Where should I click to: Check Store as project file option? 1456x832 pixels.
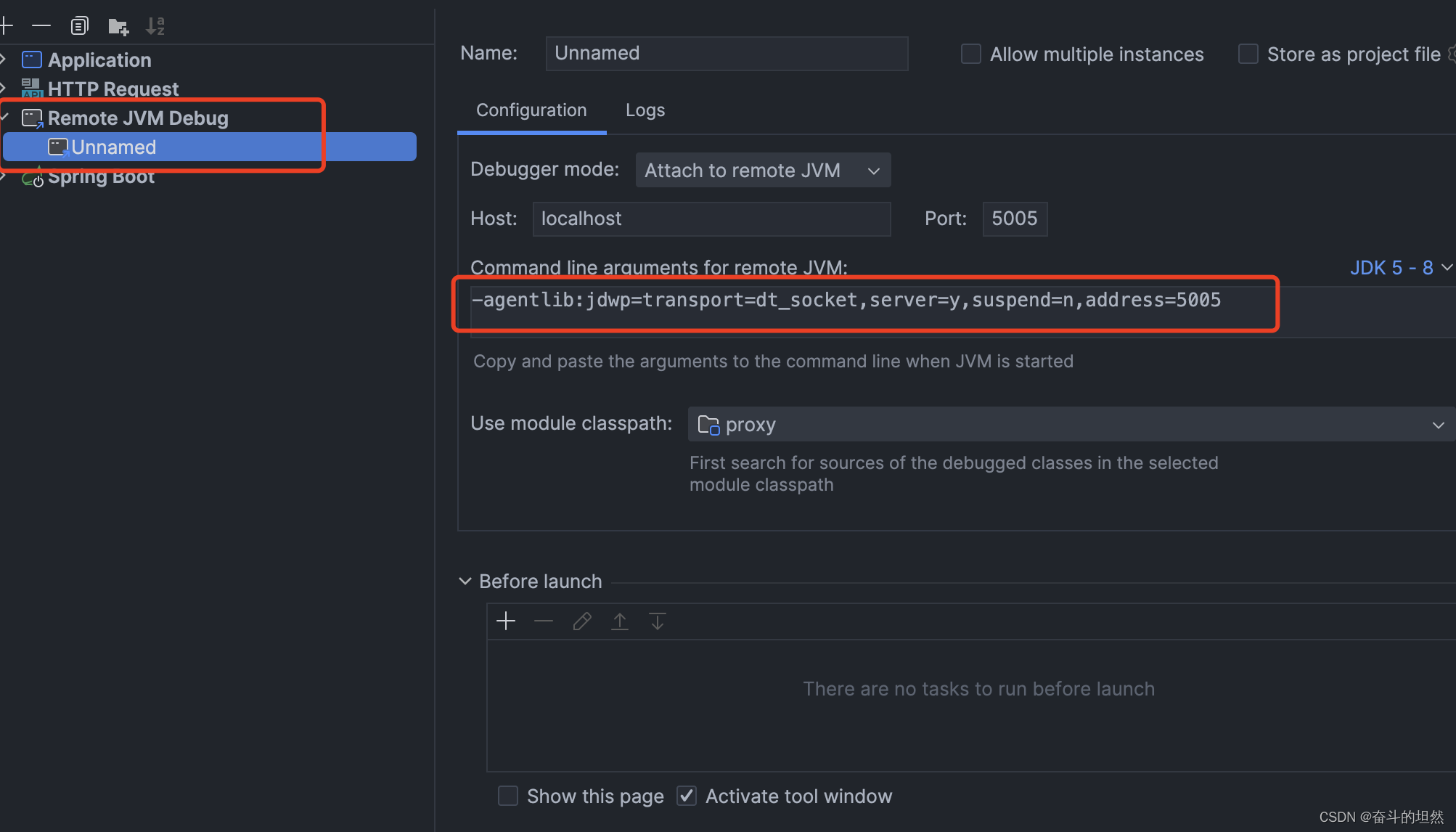1248,54
